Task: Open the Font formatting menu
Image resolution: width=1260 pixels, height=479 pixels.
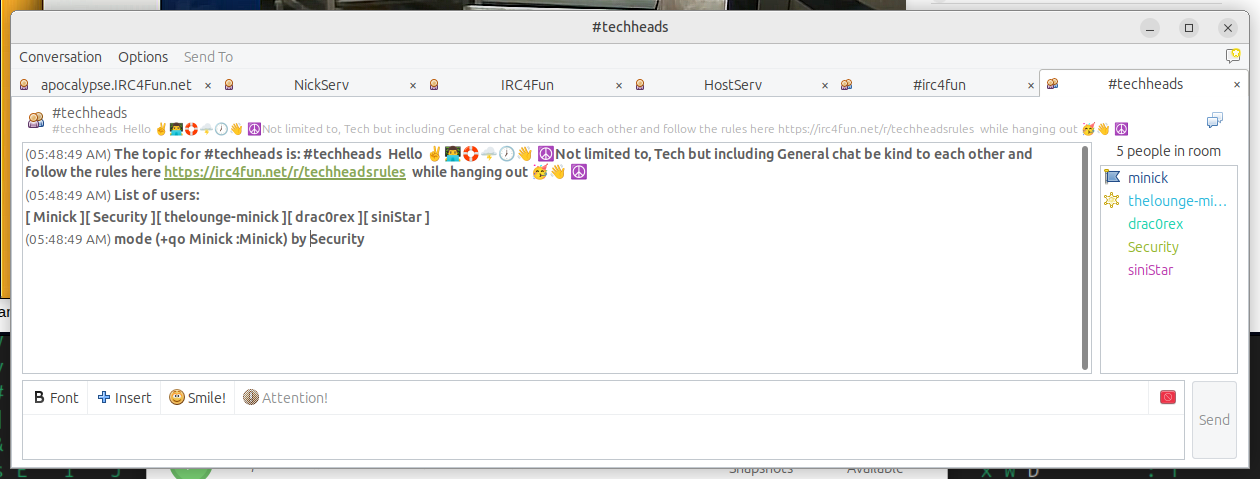Action: click(x=56, y=398)
